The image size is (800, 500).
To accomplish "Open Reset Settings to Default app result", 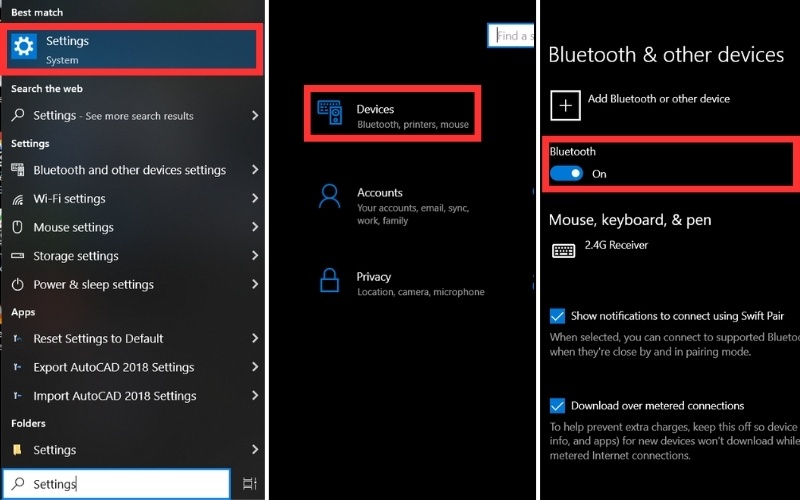I will 133,338.
